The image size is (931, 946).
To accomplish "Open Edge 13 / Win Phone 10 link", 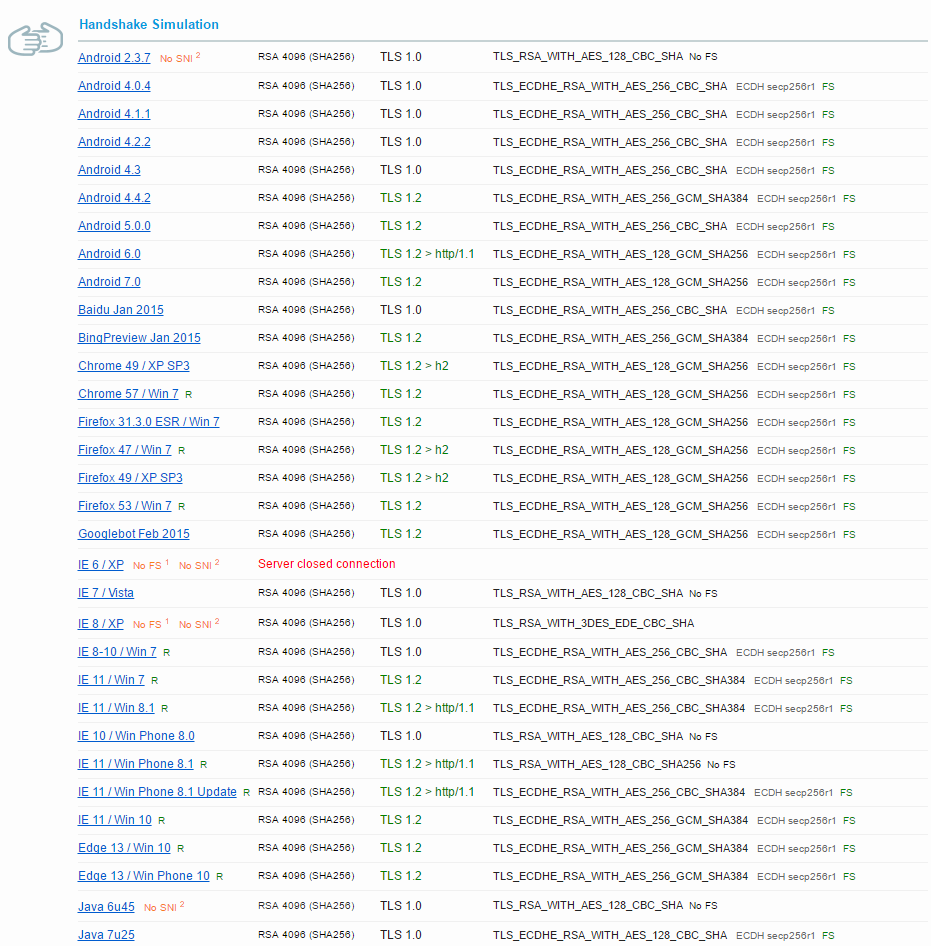I will (143, 876).
